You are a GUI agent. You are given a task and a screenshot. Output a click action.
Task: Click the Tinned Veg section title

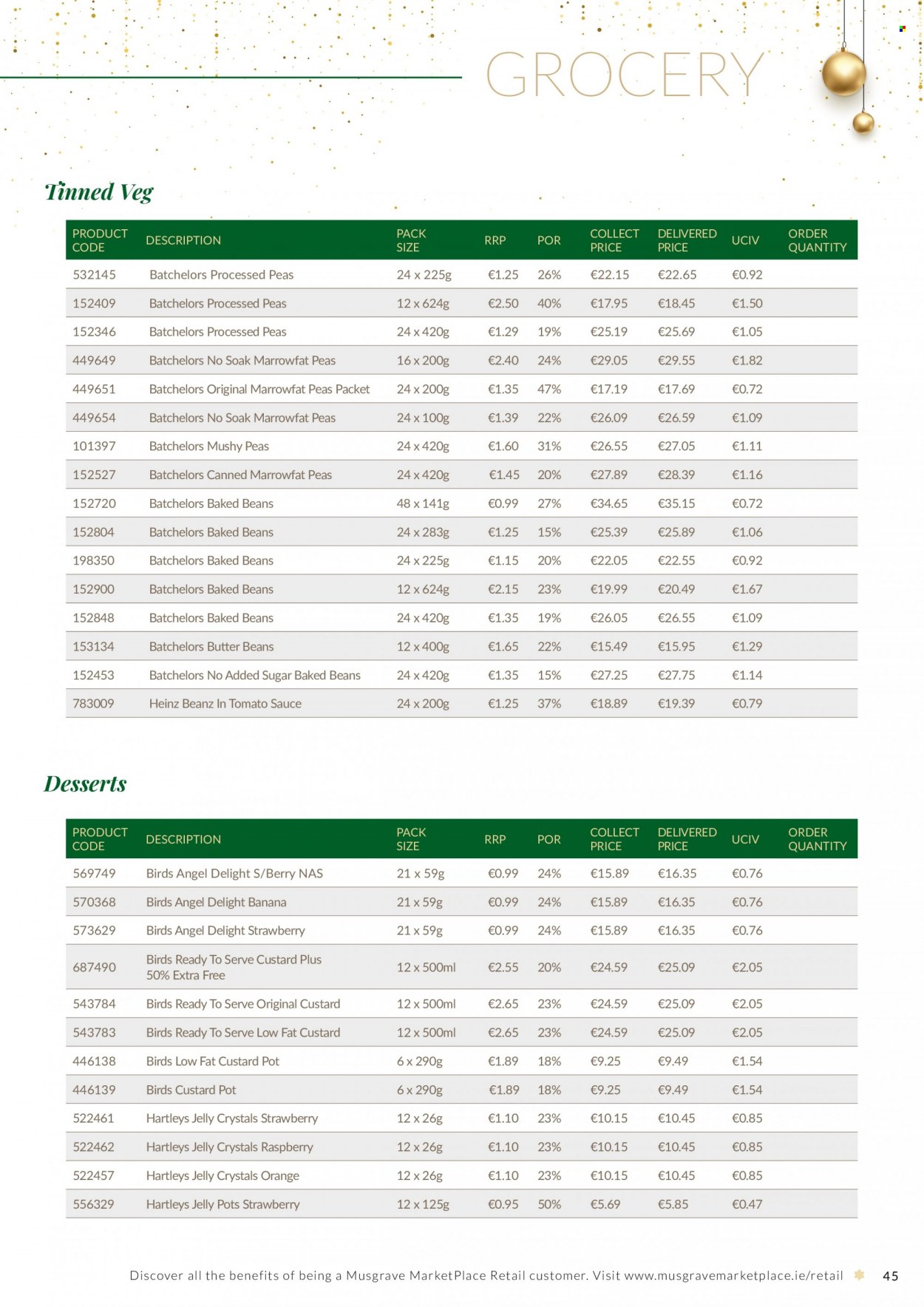click(99, 192)
